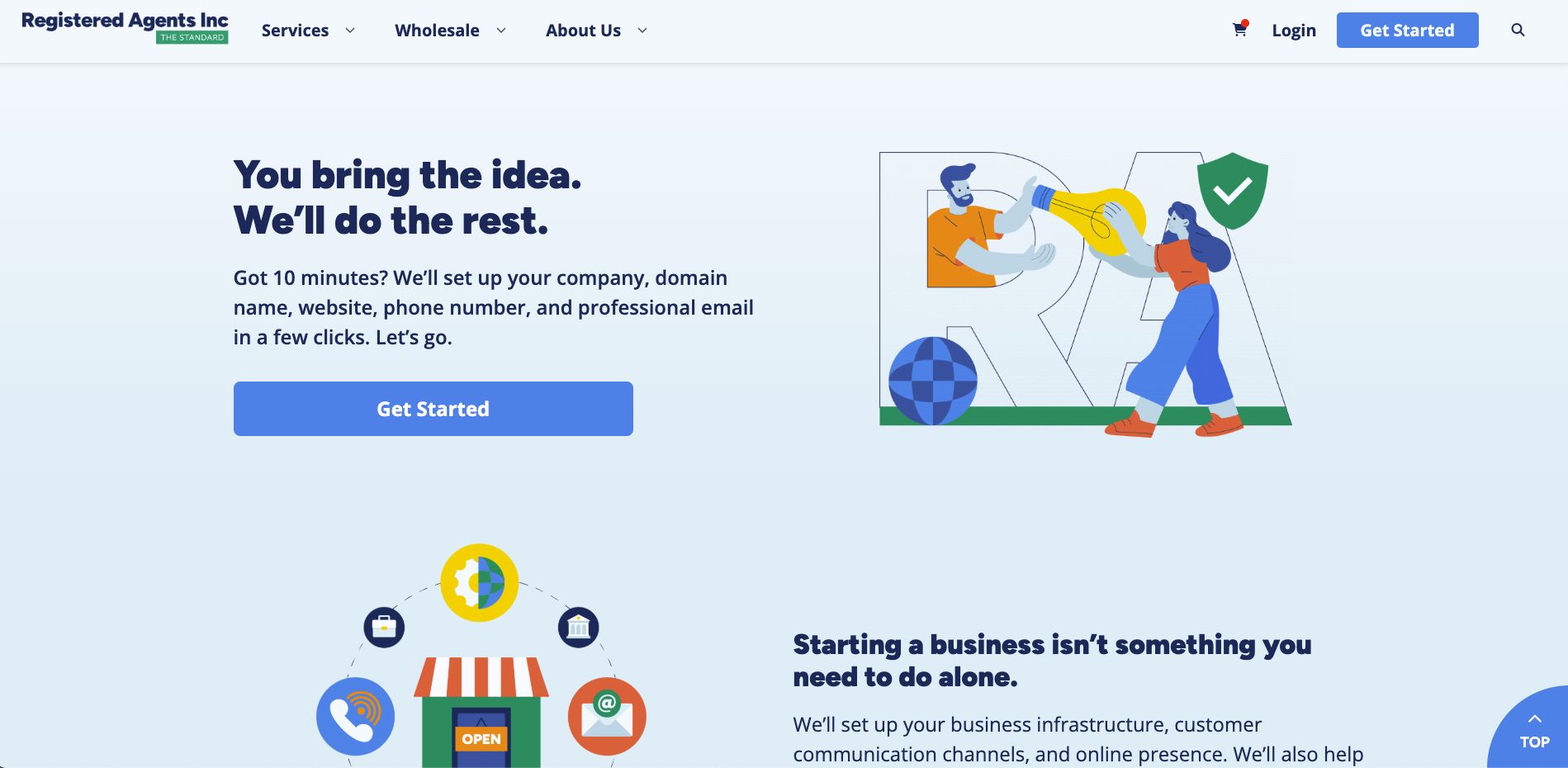
Task: Expand the Wholesale dropdown chevron
Action: tap(501, 31)
